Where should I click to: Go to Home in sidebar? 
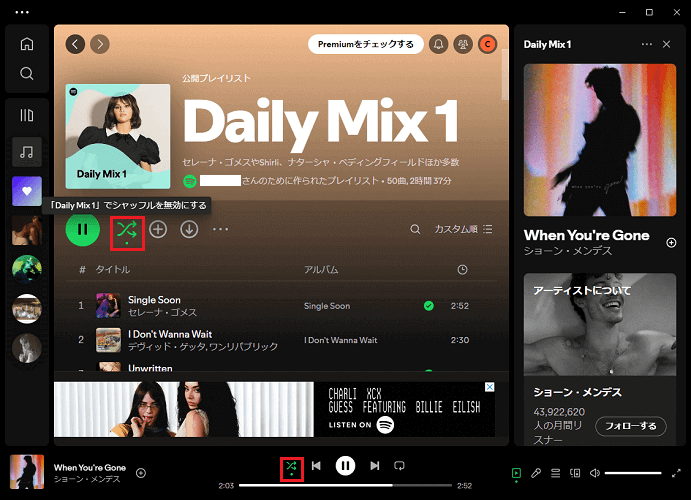(x=27, y=44)
